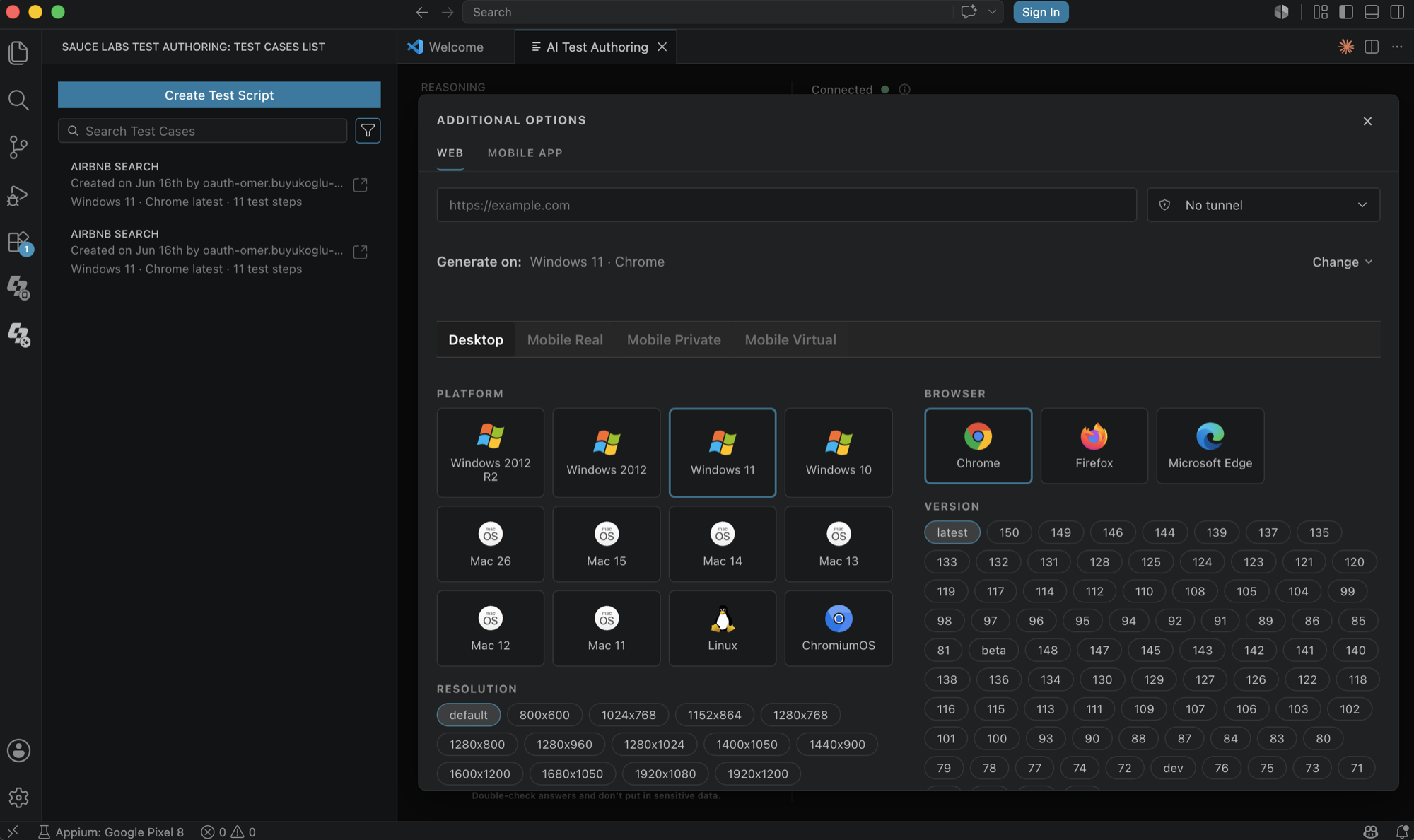Select the 1920x1080 resolution option
This screenshot has height=840, width=1414.
665,774
